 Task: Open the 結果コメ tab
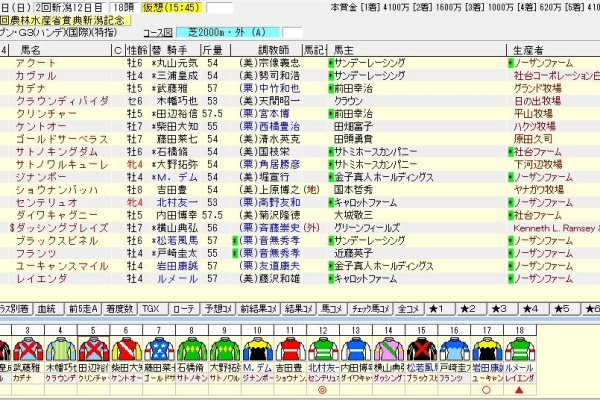(299, 309)
